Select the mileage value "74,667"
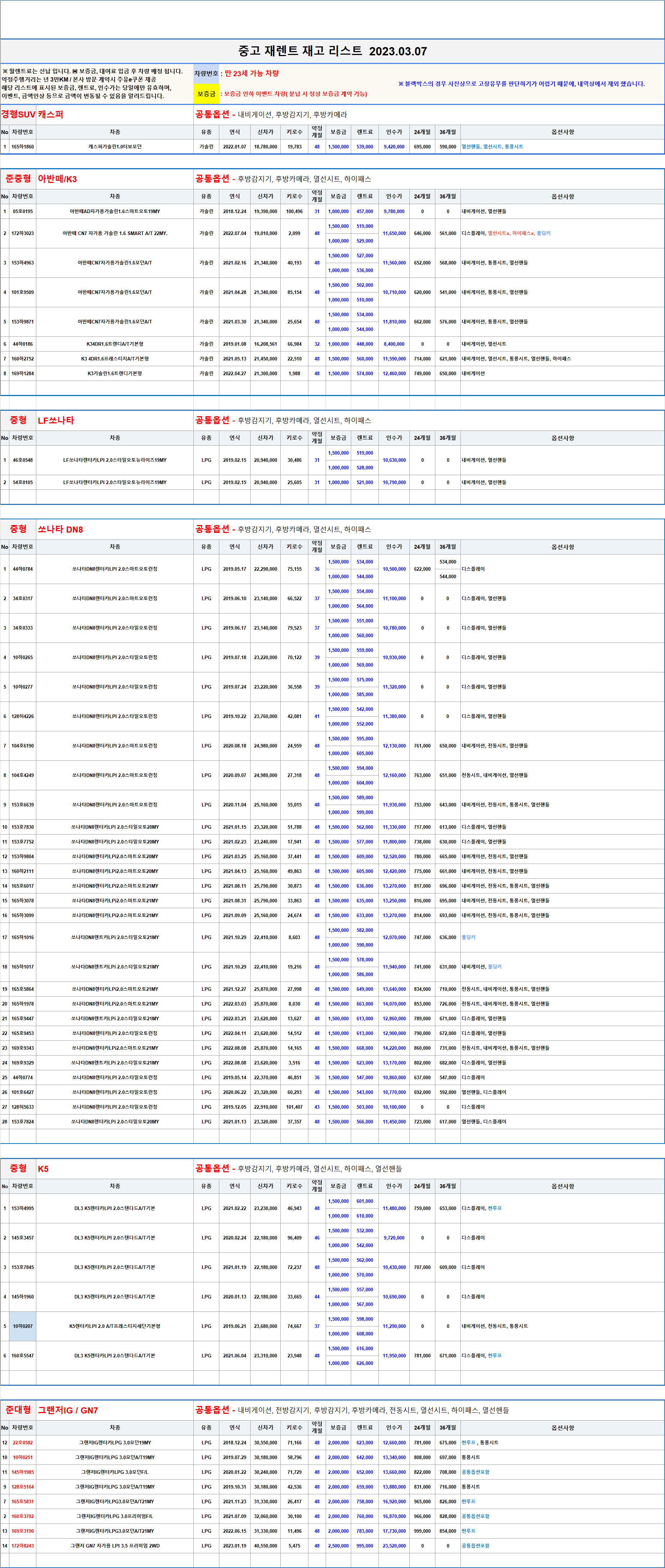This screenshot has height=1568, width=665. click(x=295, y=1326)
